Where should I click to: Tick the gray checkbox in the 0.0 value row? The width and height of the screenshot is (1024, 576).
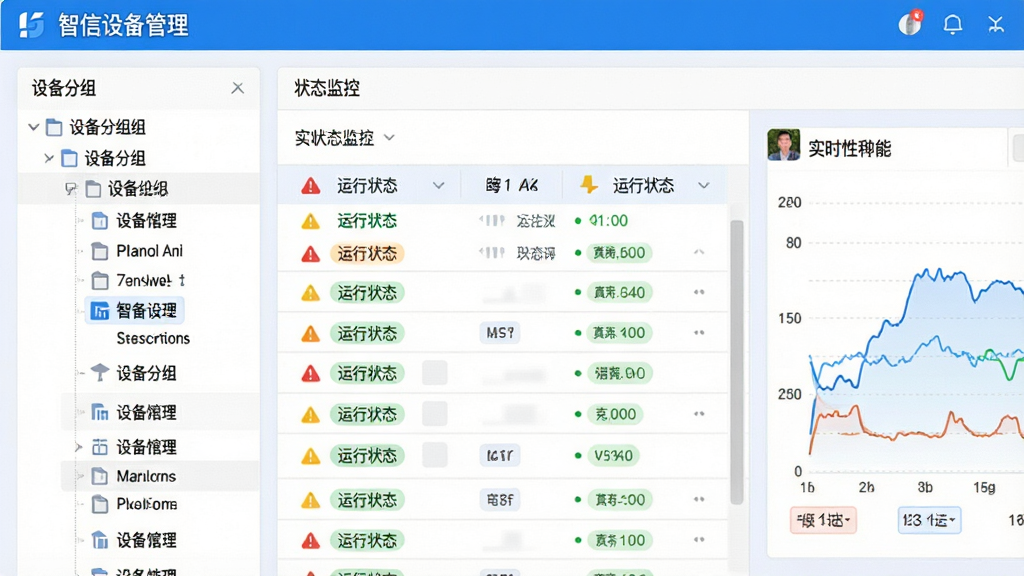click(x=434, y=374)
